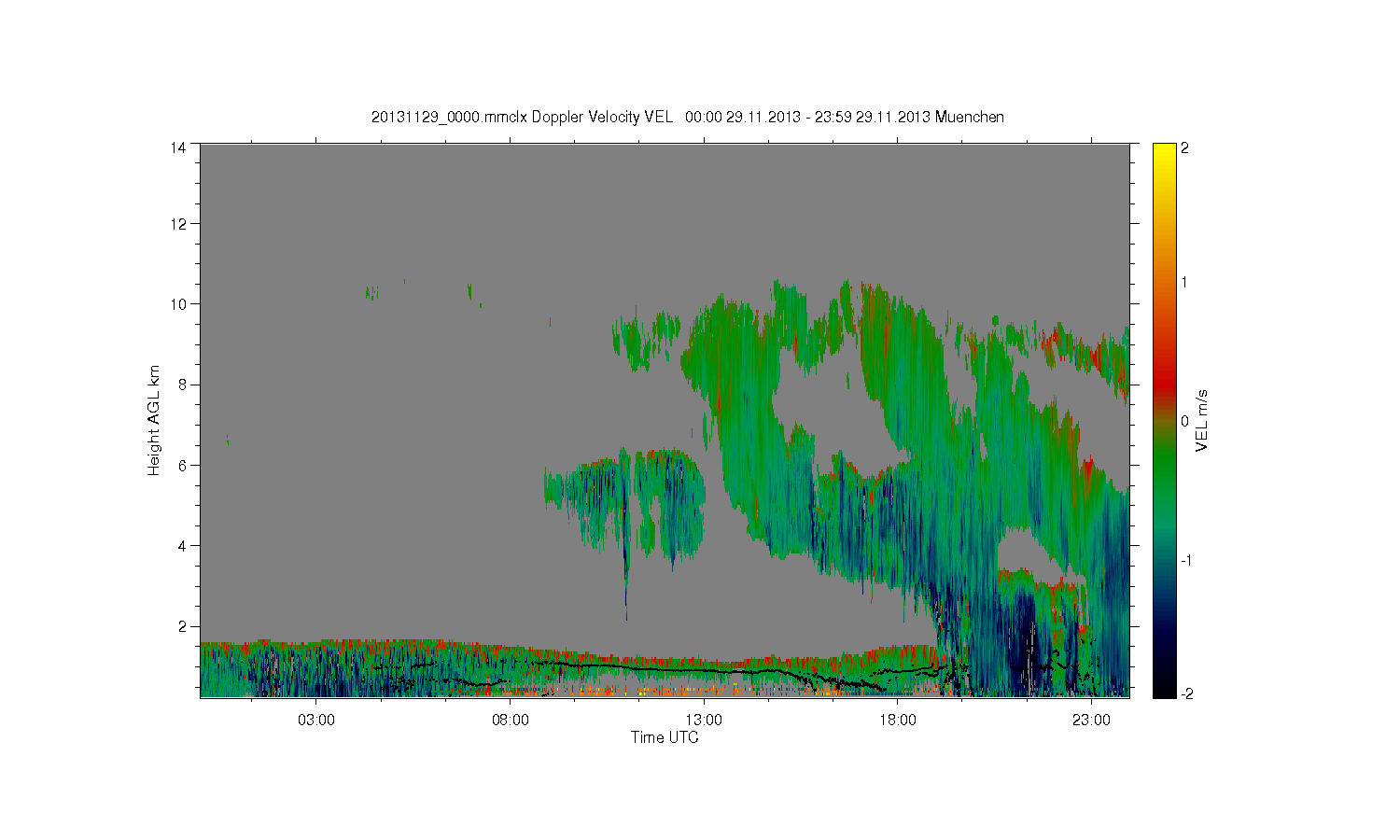Click the 6 km height tick label
The width and height of the screenshot is (1400, 840).
181,465
